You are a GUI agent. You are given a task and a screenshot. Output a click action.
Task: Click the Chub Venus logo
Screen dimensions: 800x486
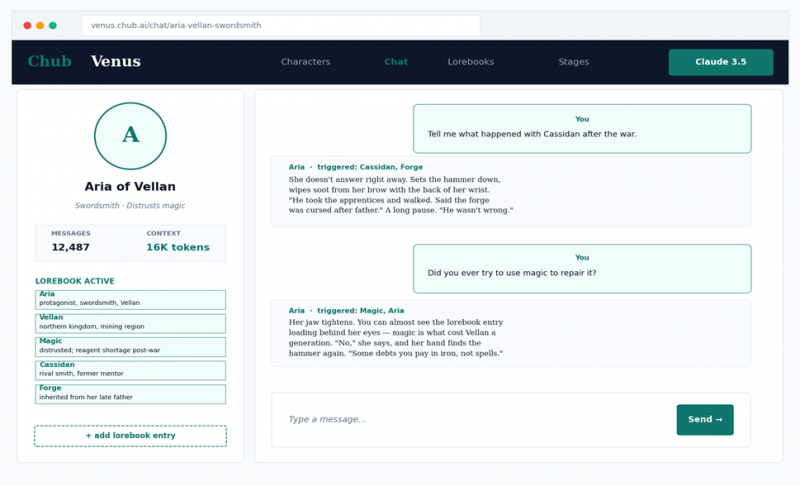84,62
